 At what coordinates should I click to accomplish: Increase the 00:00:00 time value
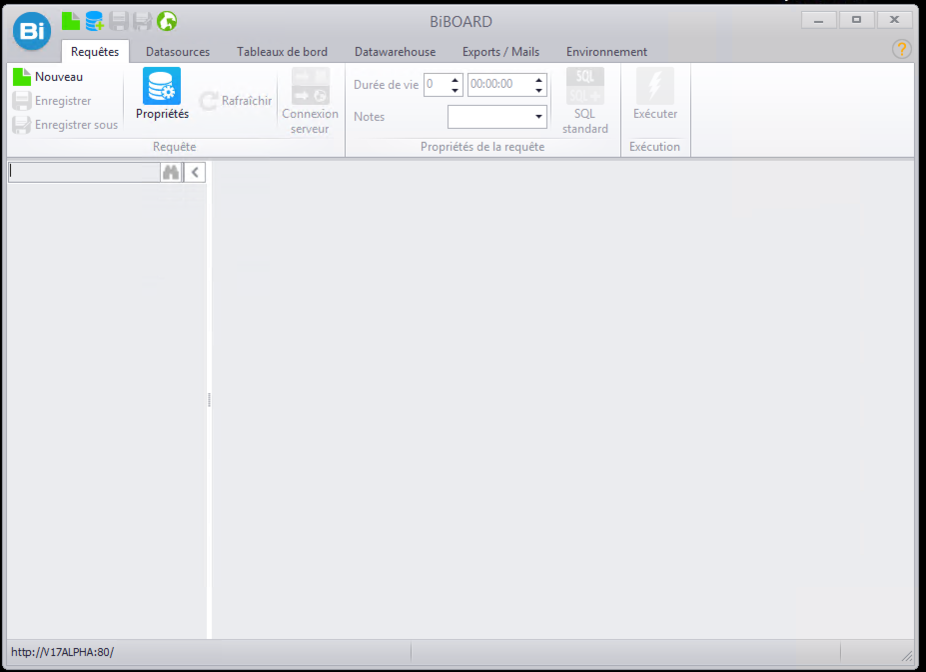click(x=539, y=80)
